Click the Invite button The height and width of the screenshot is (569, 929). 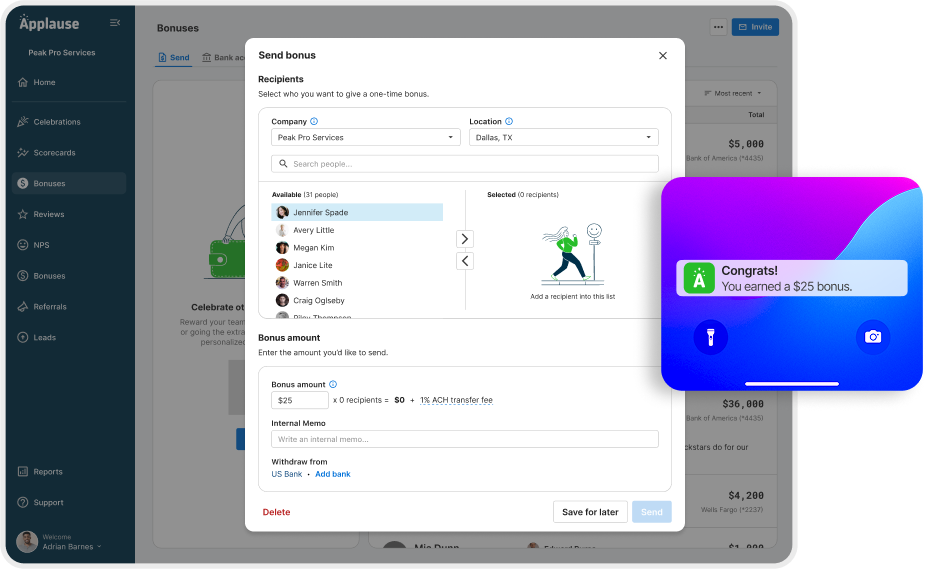(755, 27)
